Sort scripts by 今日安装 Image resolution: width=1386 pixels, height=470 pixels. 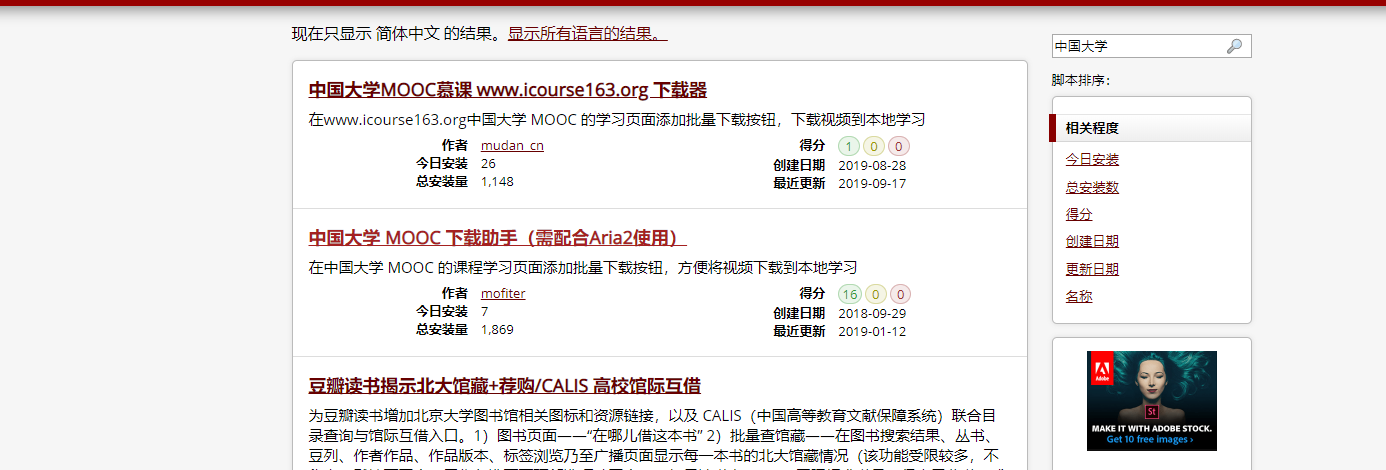(x=1092, y=160)
